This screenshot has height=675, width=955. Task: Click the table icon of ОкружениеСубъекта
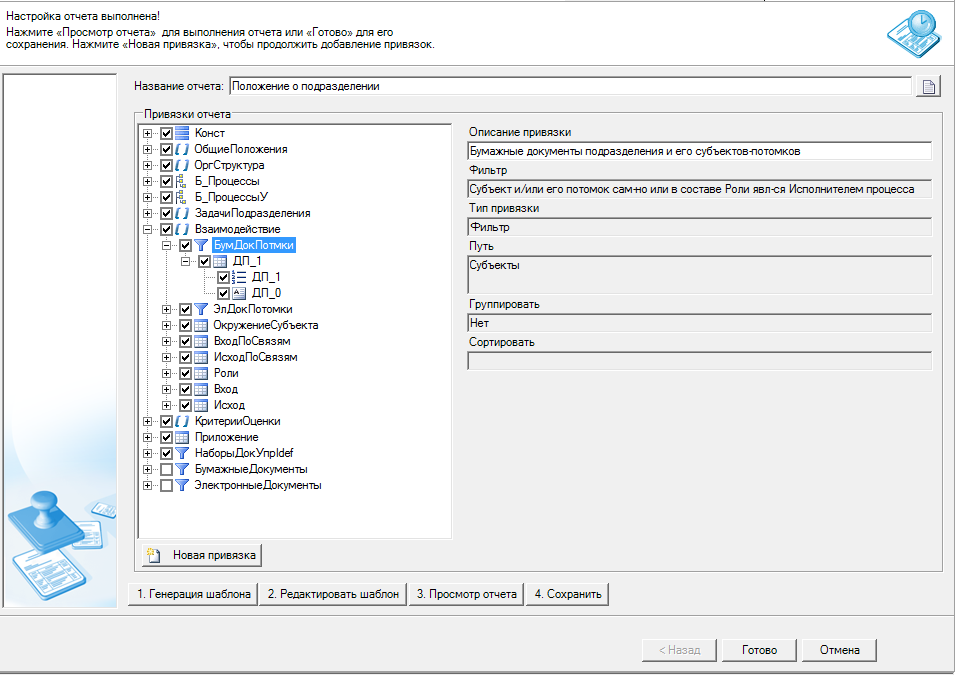[201, 325]
